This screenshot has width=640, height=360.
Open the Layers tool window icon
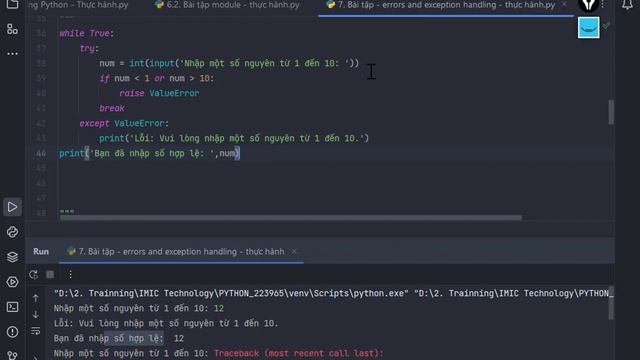point(12,257)
